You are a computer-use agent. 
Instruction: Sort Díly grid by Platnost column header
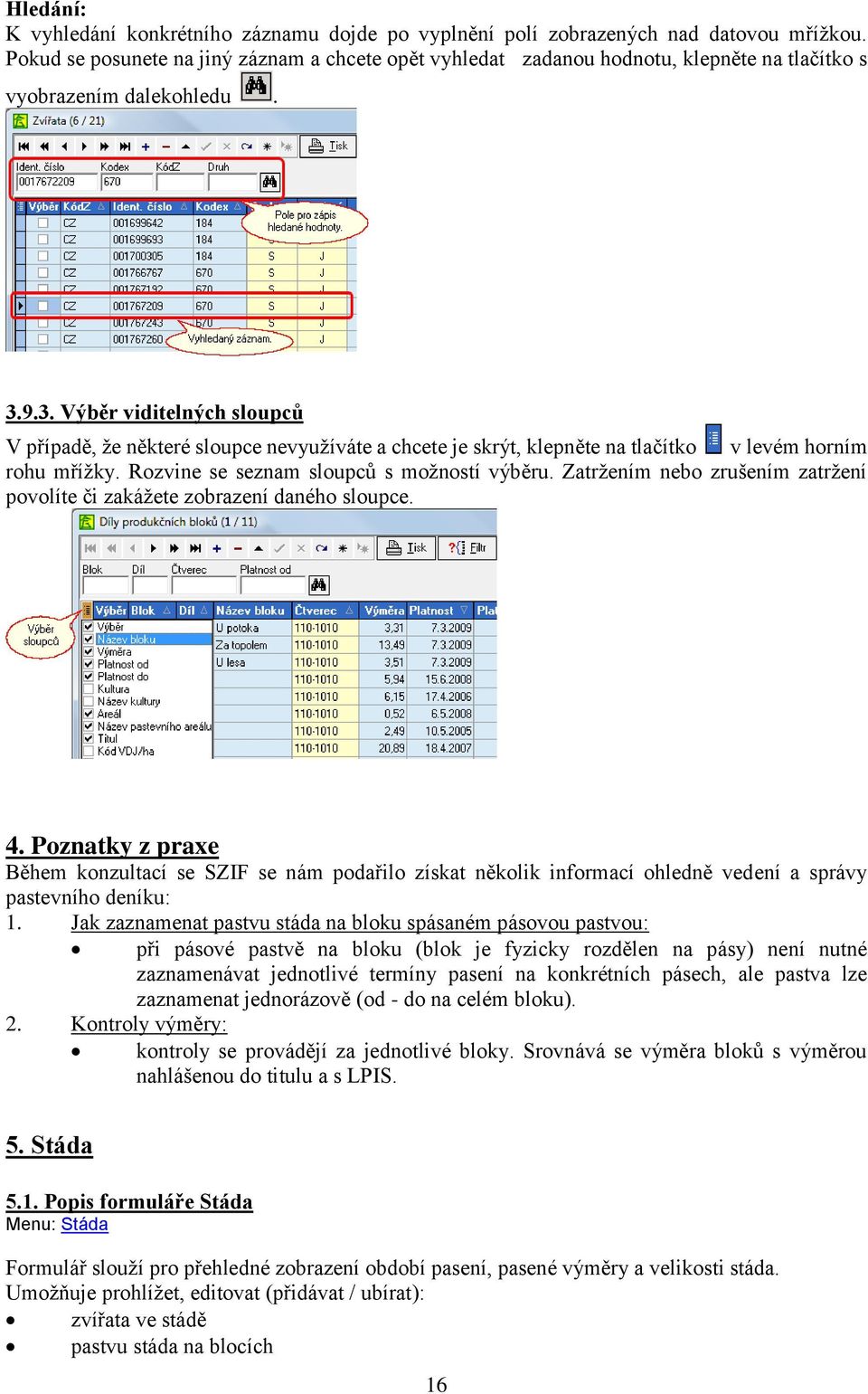(x=439, y=611)
